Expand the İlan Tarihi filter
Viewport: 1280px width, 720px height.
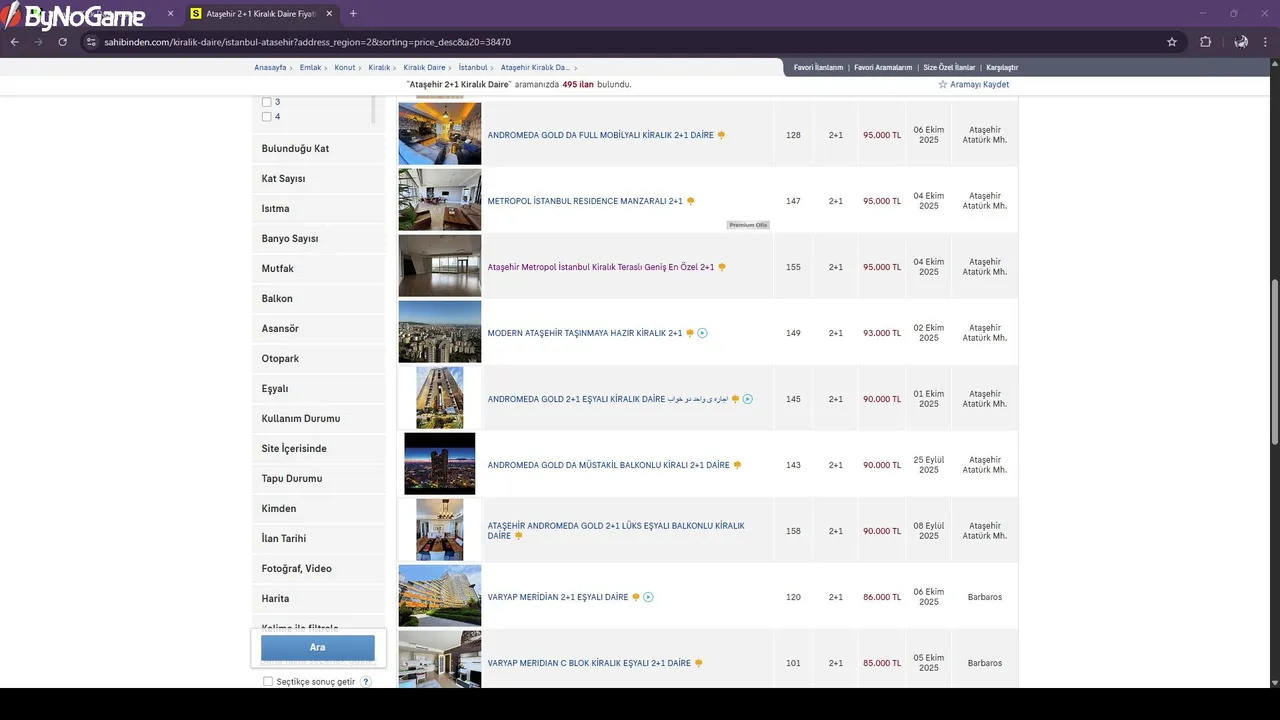click(318, 539)
